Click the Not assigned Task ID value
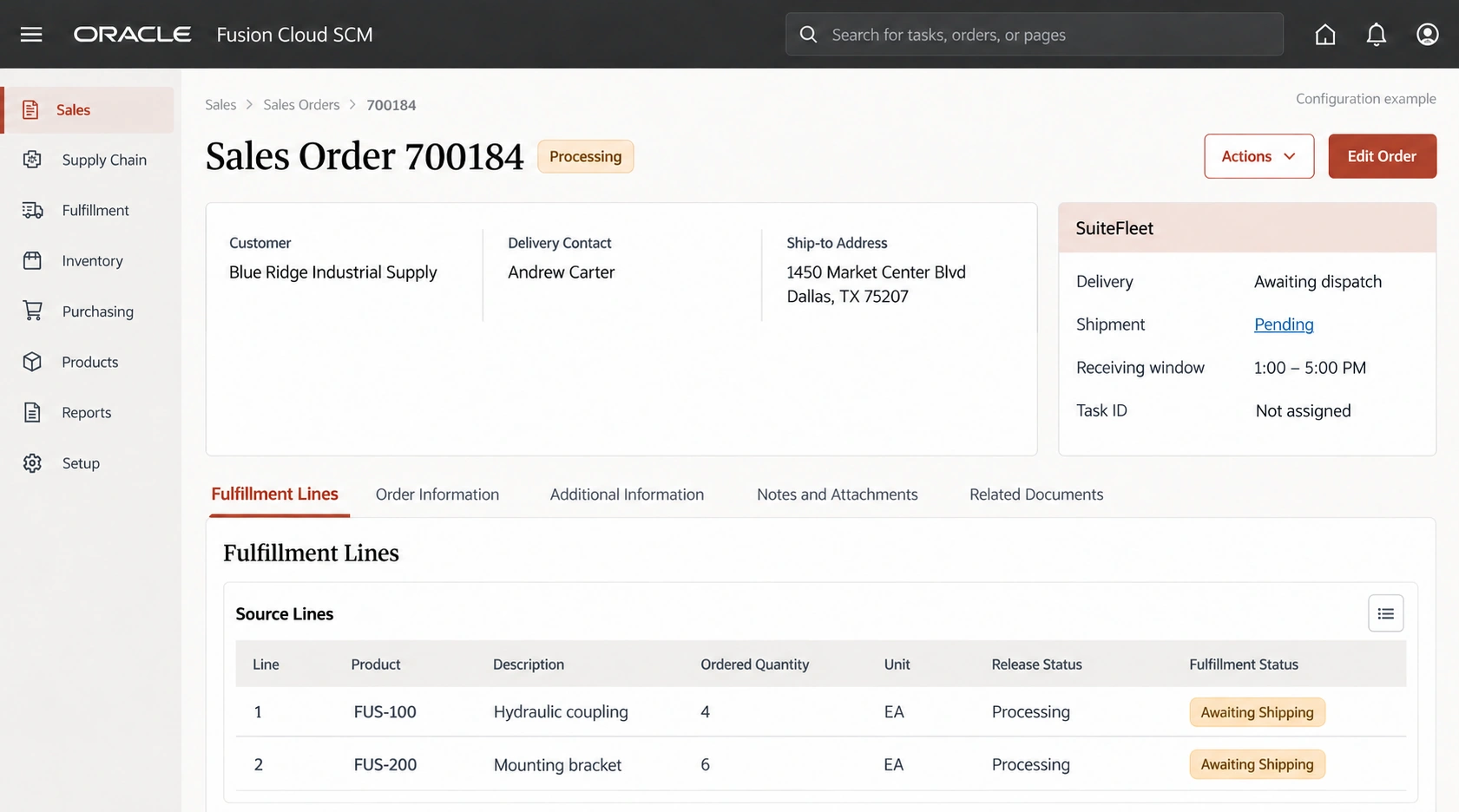Screen dimensions: 1459x812 pyautogui.click(x=1303, y=411)
